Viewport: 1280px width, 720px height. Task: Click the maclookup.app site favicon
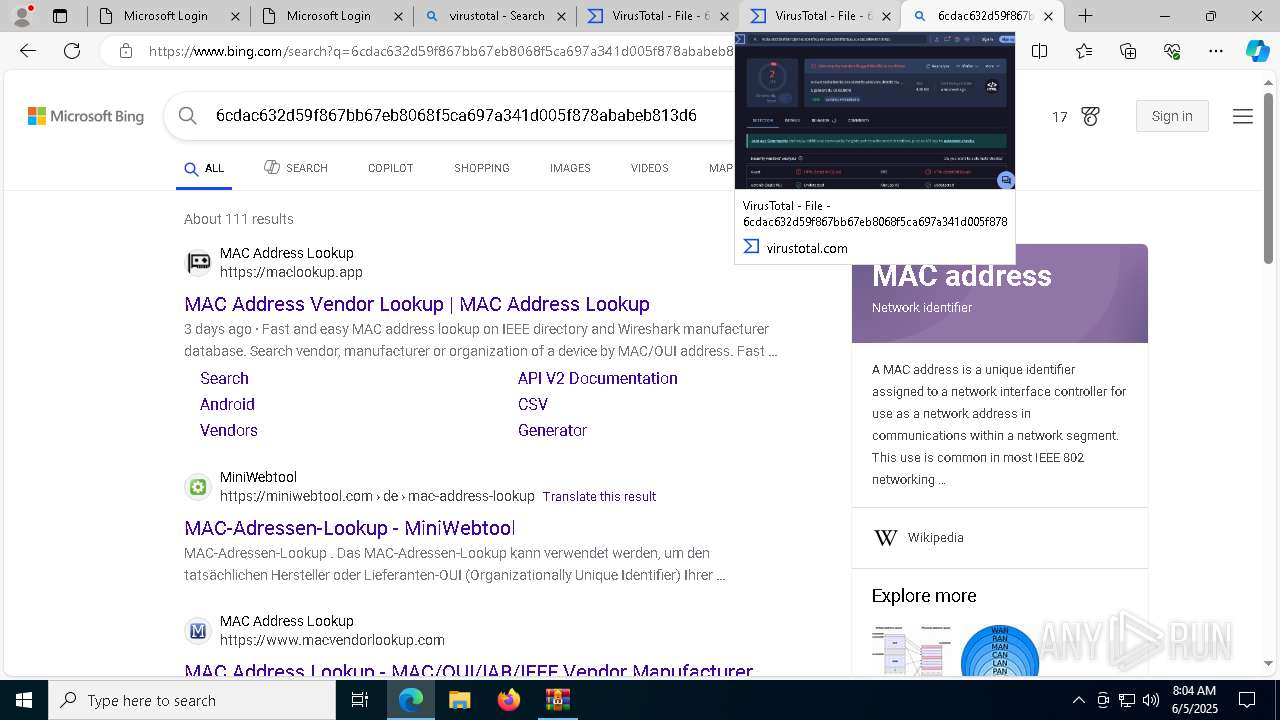198,263
